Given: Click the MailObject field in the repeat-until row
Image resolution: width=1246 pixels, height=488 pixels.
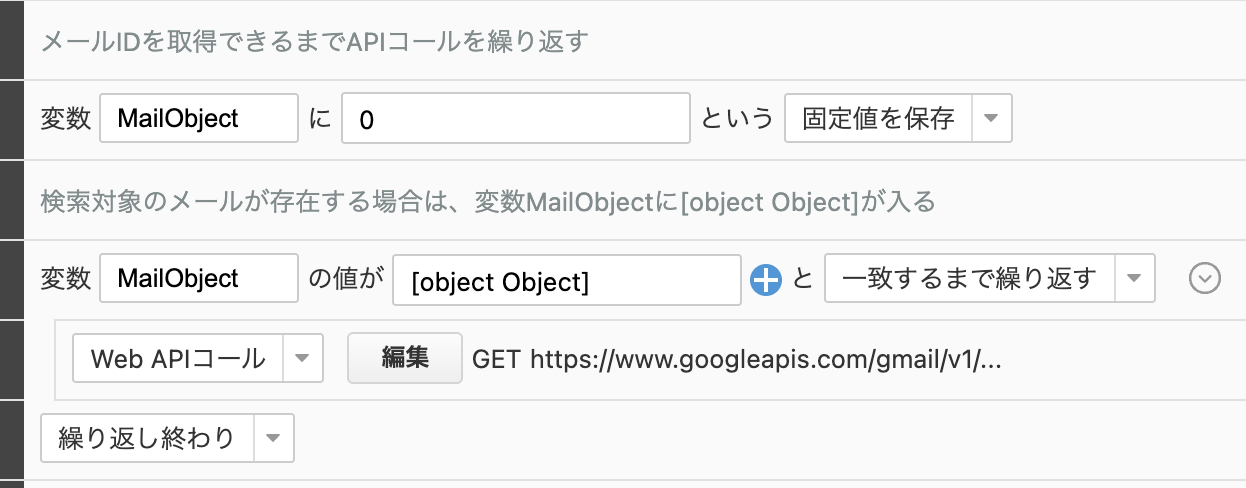Looking at the screenshot, I should point(199,279).
